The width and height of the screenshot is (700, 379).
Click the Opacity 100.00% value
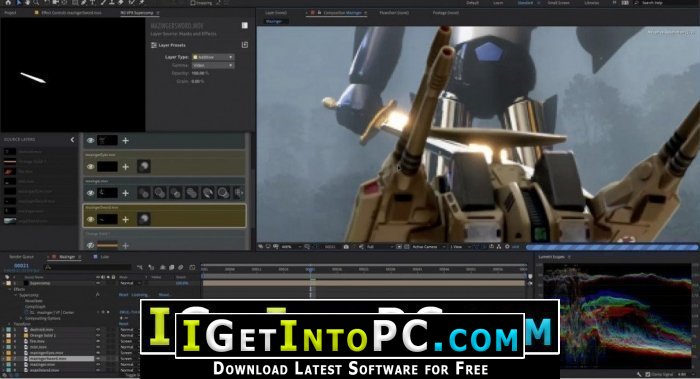(200, 73)
